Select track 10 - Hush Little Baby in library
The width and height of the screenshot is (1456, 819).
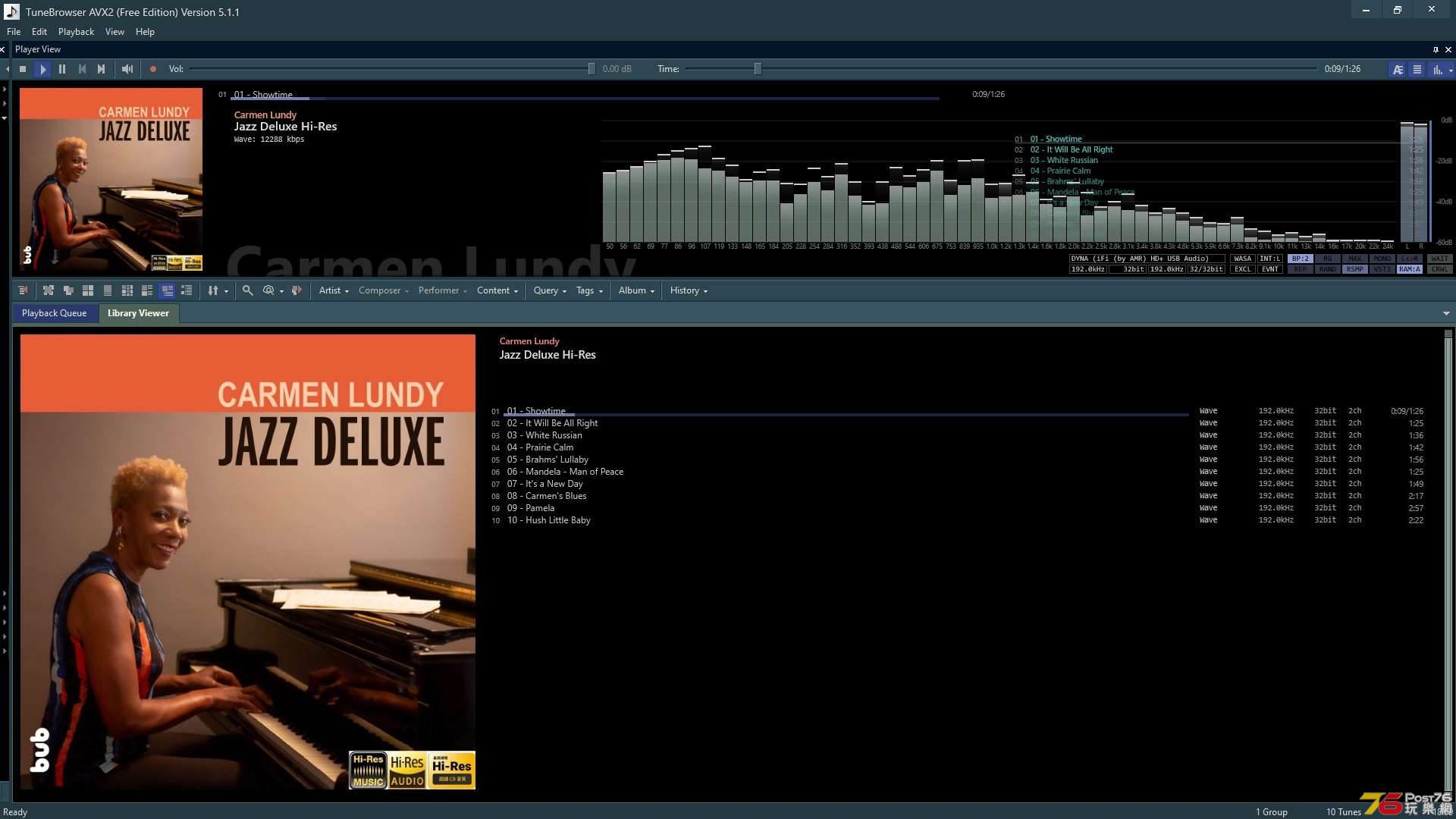click(x=549, y=520)
